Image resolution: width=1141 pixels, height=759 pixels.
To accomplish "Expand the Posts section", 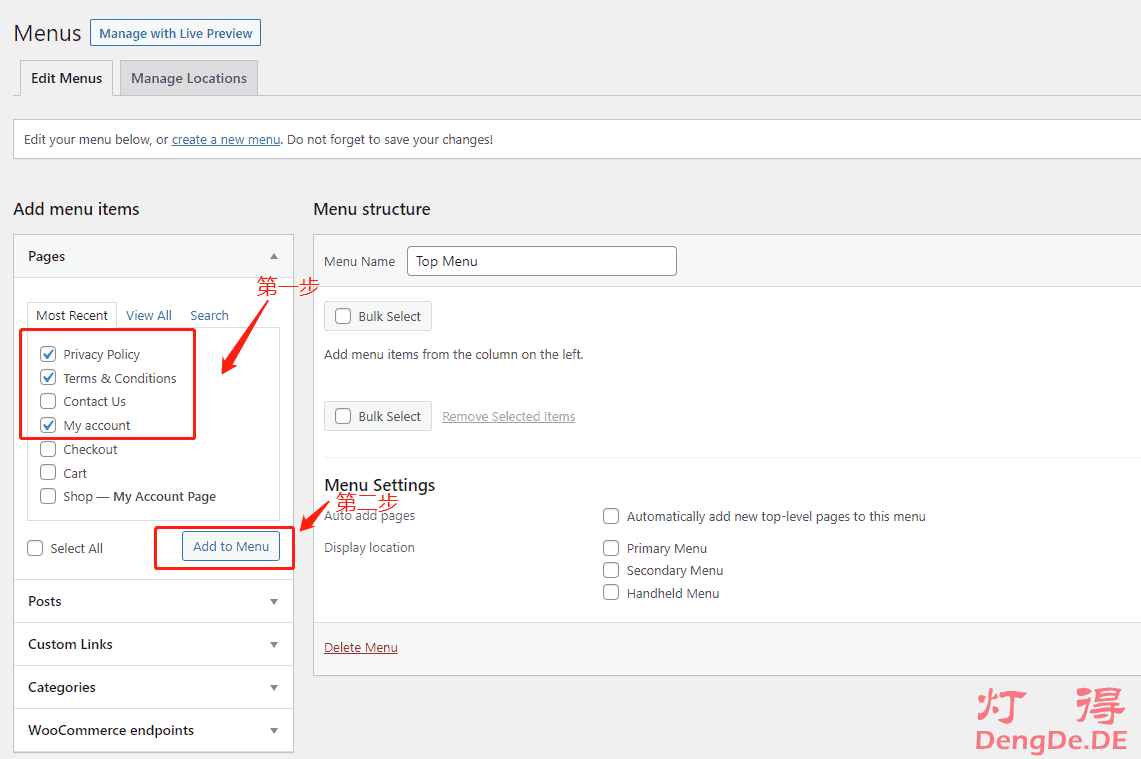I will pyautogui.click(x=274, y=602).
